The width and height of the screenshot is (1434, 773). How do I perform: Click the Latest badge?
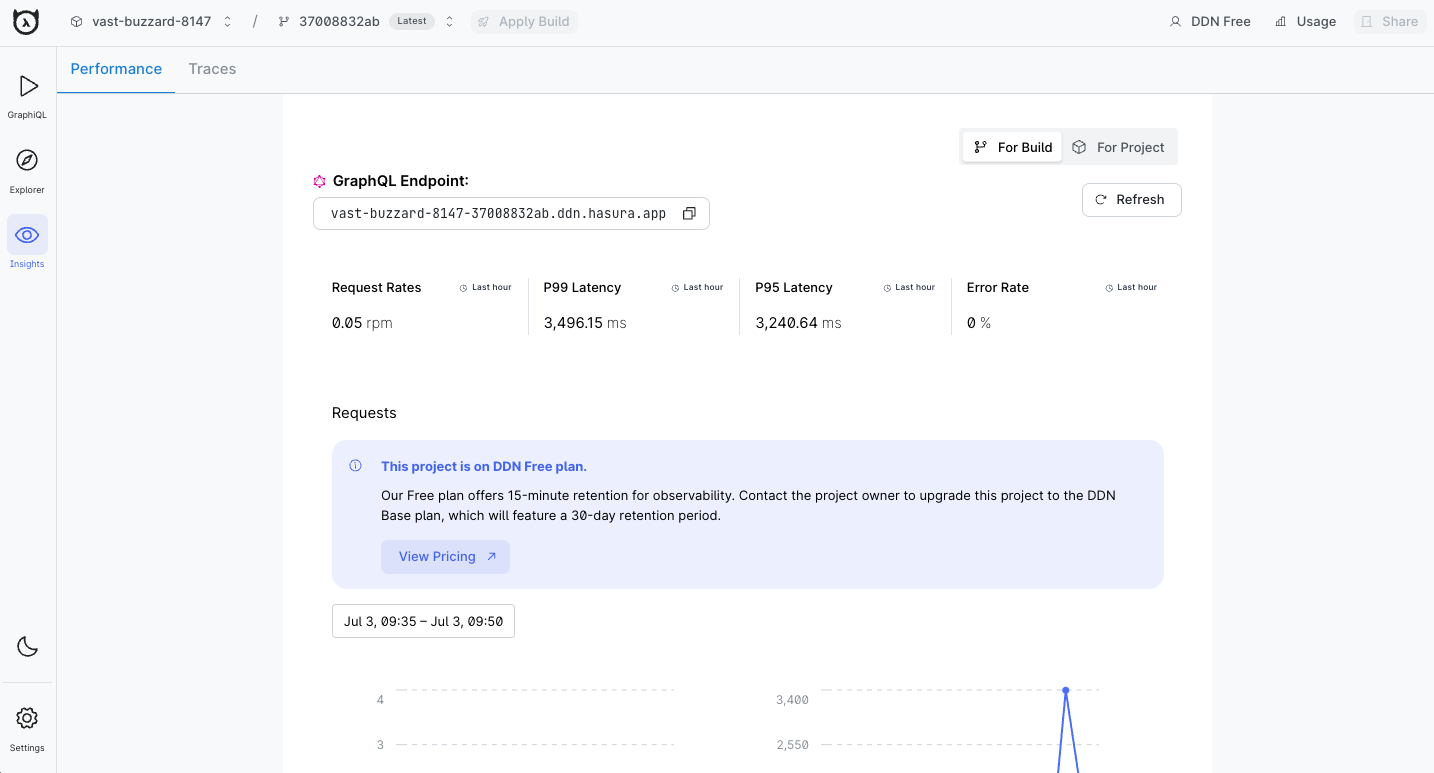point(412,21)
